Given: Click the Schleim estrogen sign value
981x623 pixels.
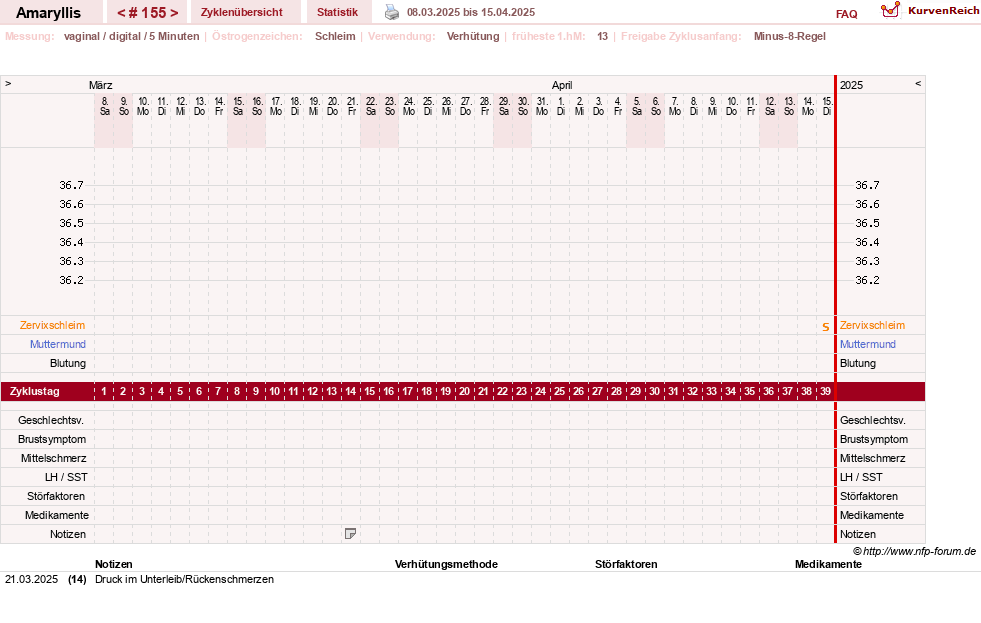Looking at the screenshot, I should pyautogui.click(x=335, y=36).
